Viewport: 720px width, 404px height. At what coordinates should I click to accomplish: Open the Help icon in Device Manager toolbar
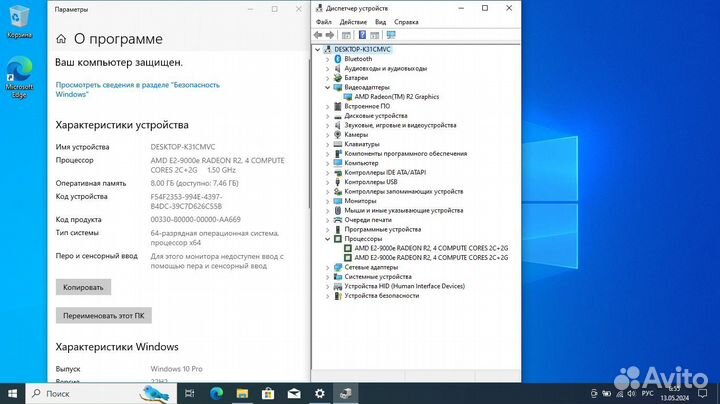point(362,35)
